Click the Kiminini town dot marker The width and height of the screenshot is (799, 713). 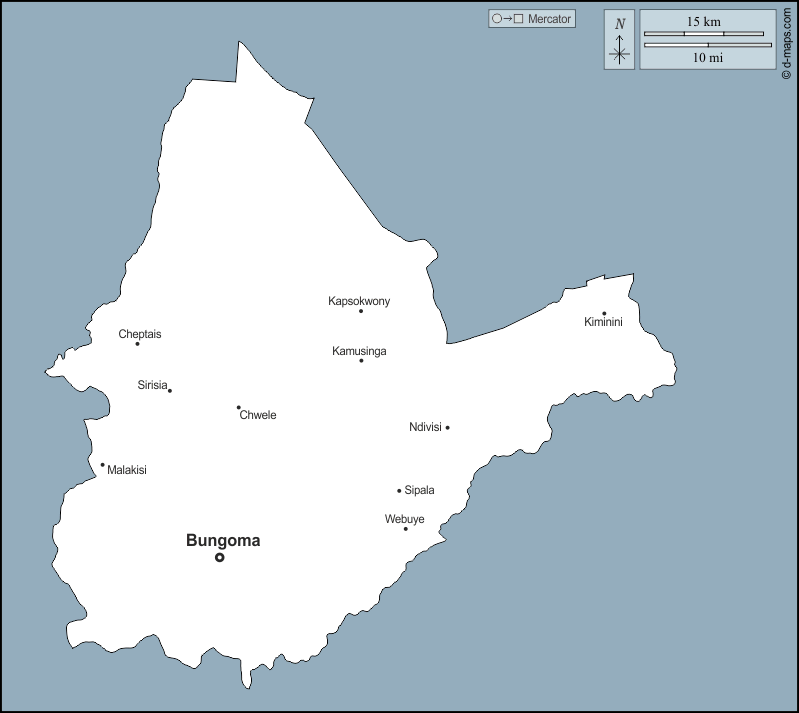(604, 313)
